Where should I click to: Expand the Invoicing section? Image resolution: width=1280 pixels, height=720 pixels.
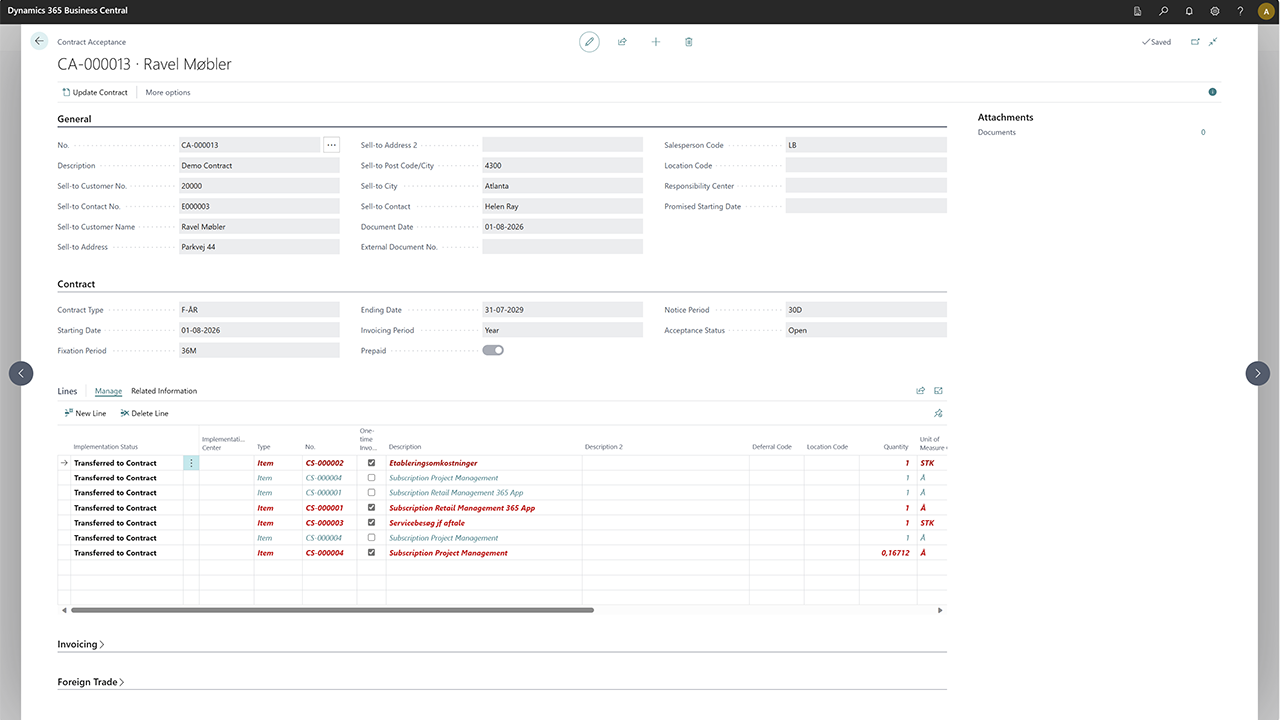click(81, 645)
